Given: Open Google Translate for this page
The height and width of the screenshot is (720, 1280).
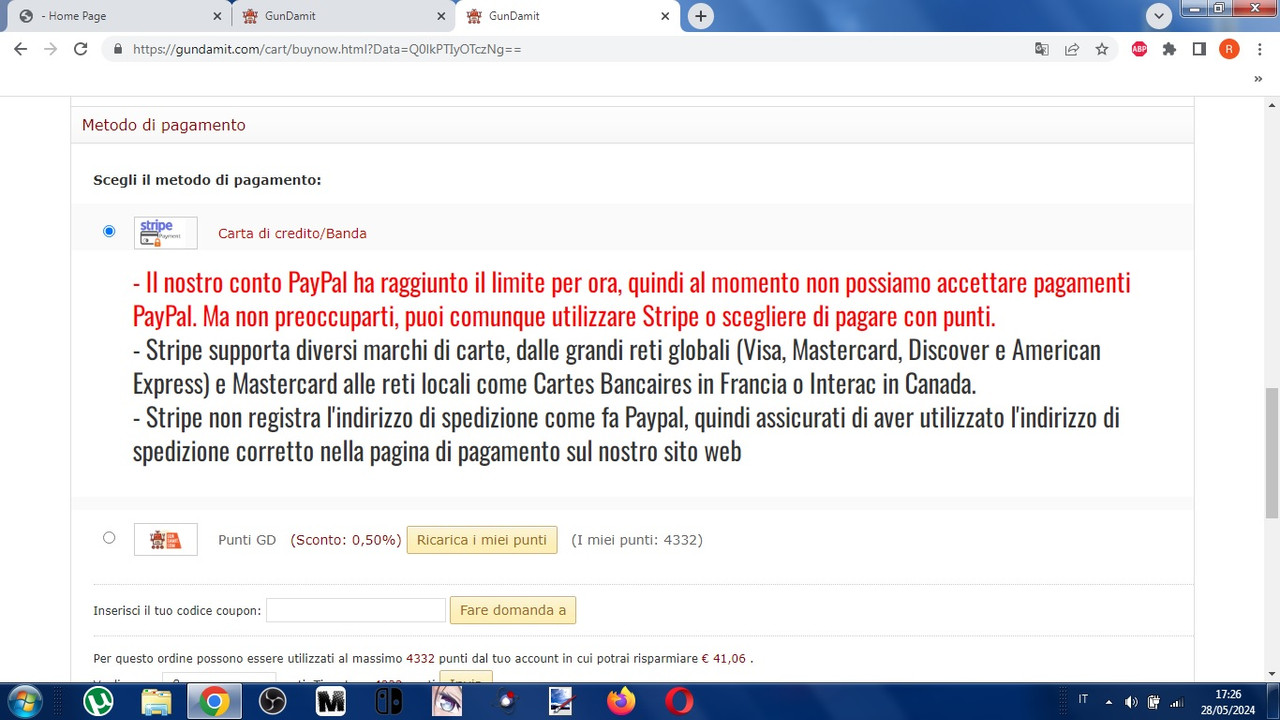Looking at the screenshot, I should pos(1042,49).
